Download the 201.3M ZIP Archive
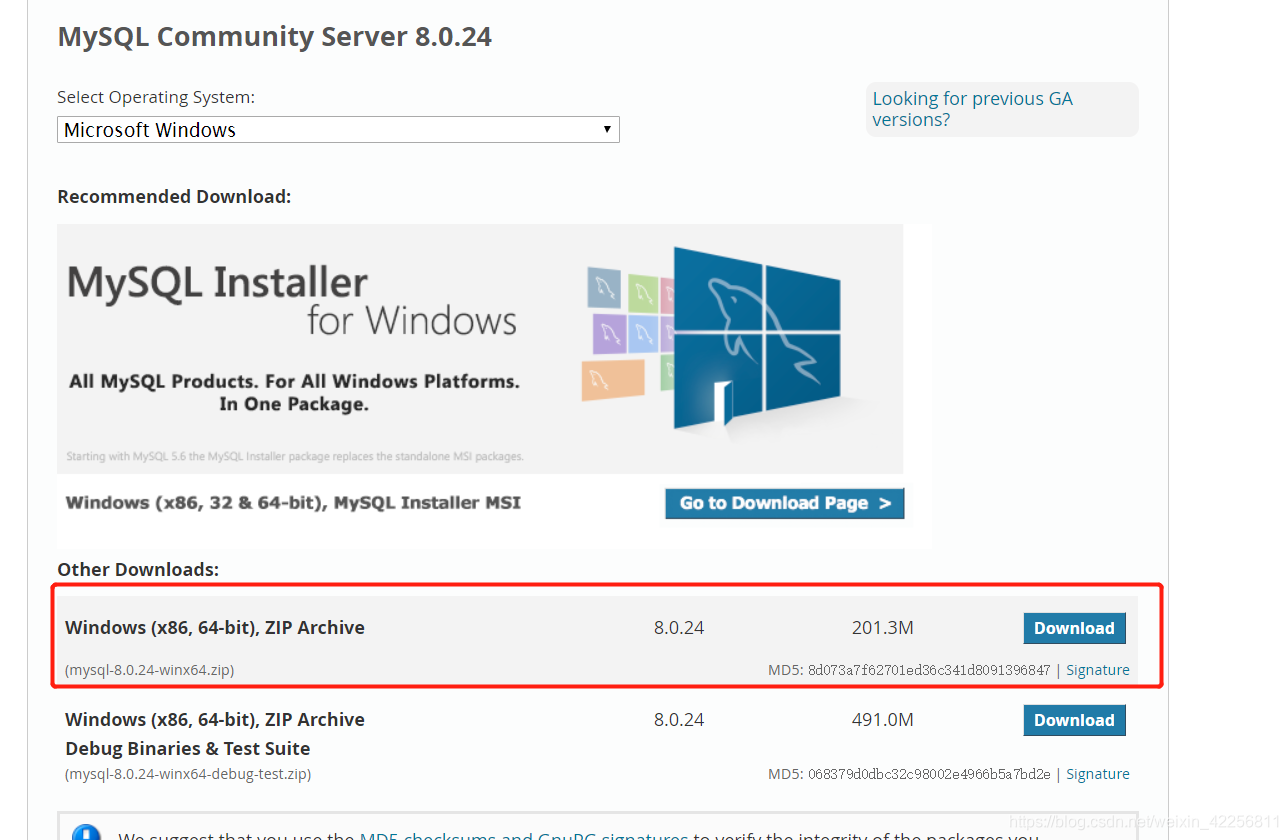This screenshot has width=1288, height=840. point(1074,628)
